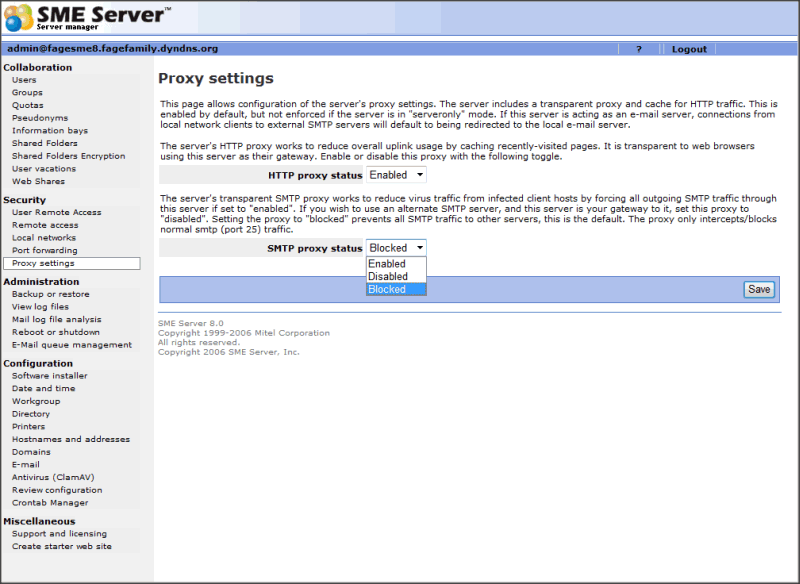Click the SMTP proxy status label
The width and height of the screenshot is (800, 584).
pyautogui.click(x=315, y=248)
